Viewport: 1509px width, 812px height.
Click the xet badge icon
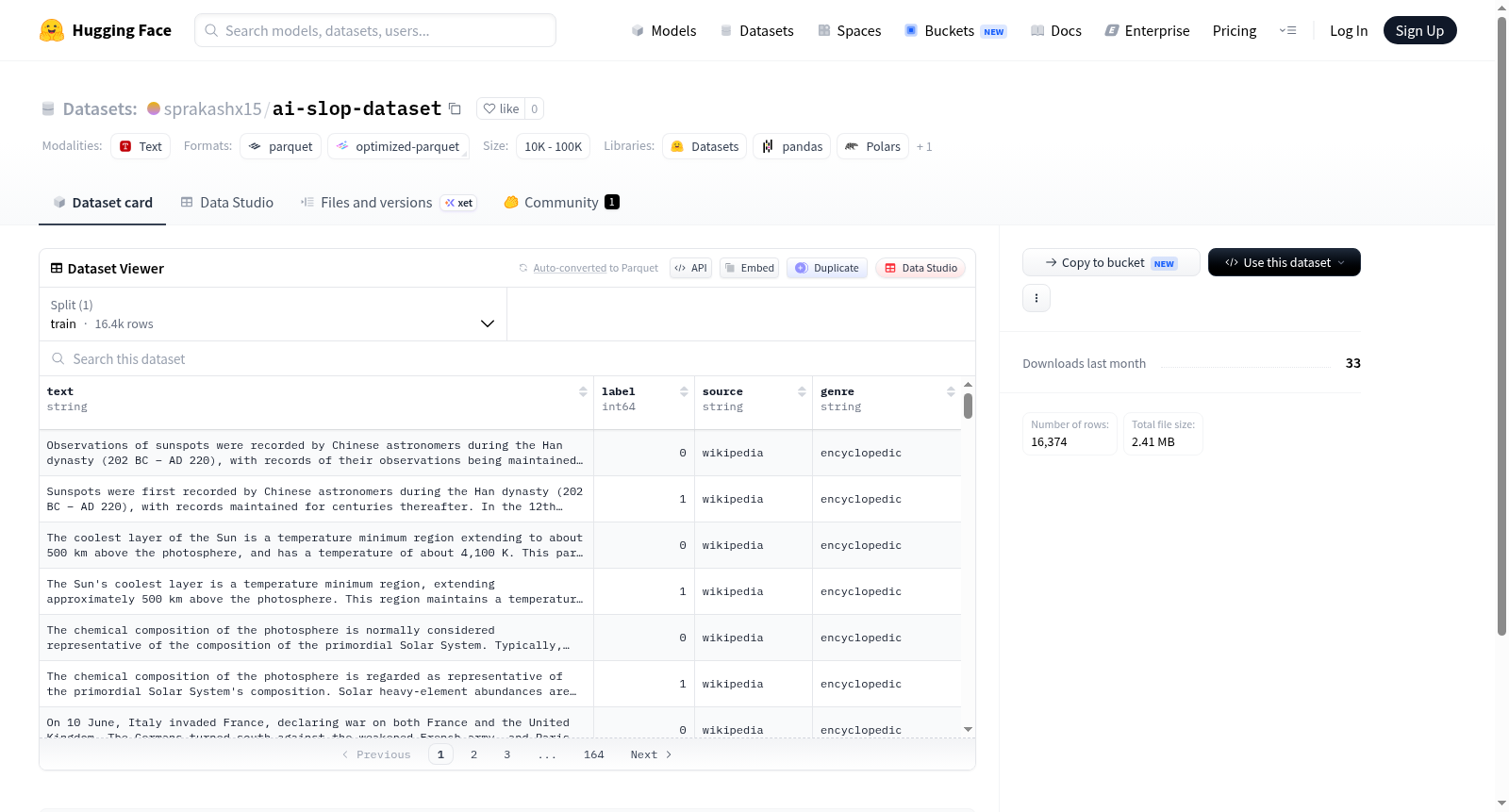tap(459, 203)
